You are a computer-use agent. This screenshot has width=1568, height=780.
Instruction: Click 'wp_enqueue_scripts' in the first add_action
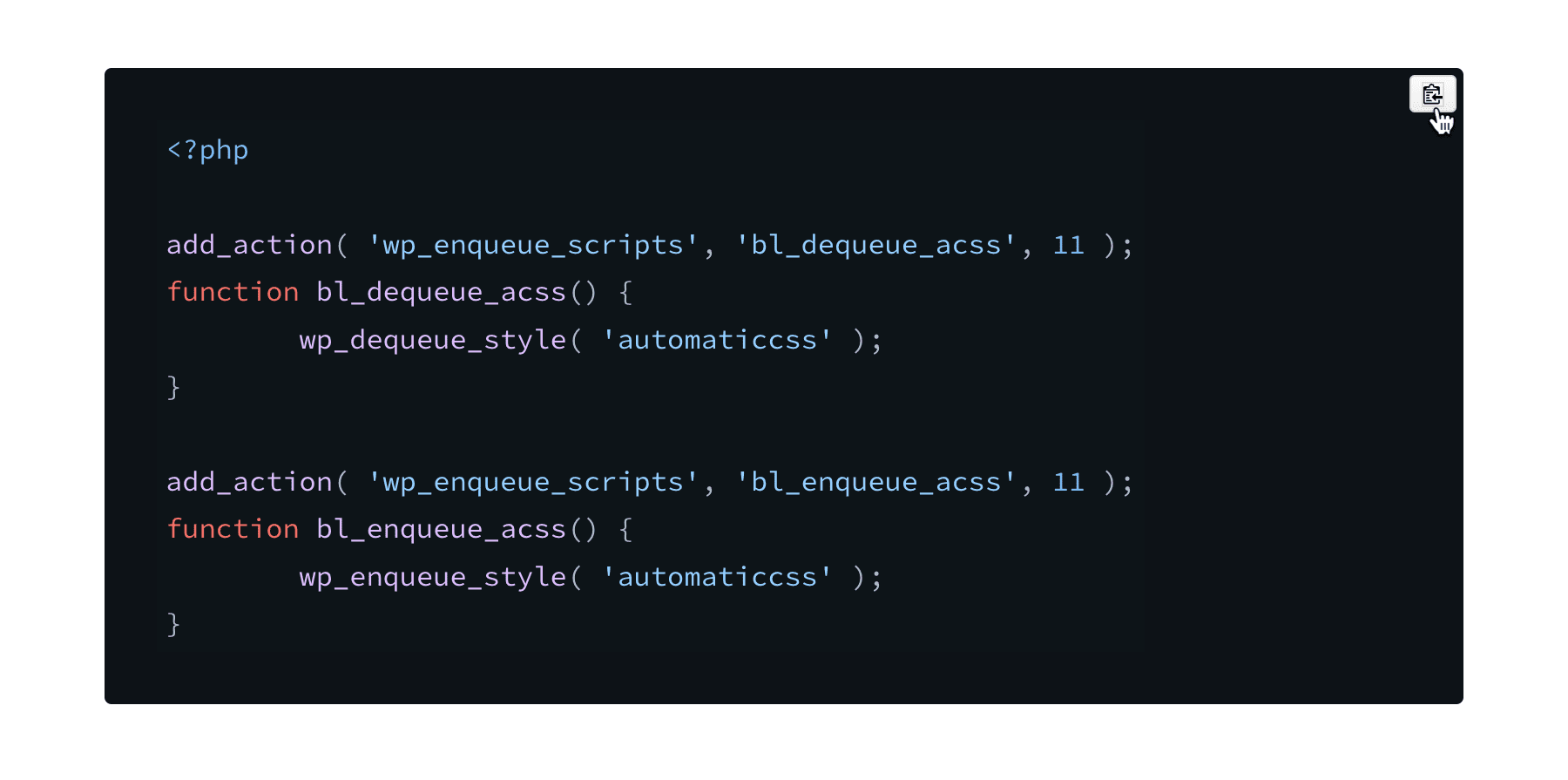point(533,245)
